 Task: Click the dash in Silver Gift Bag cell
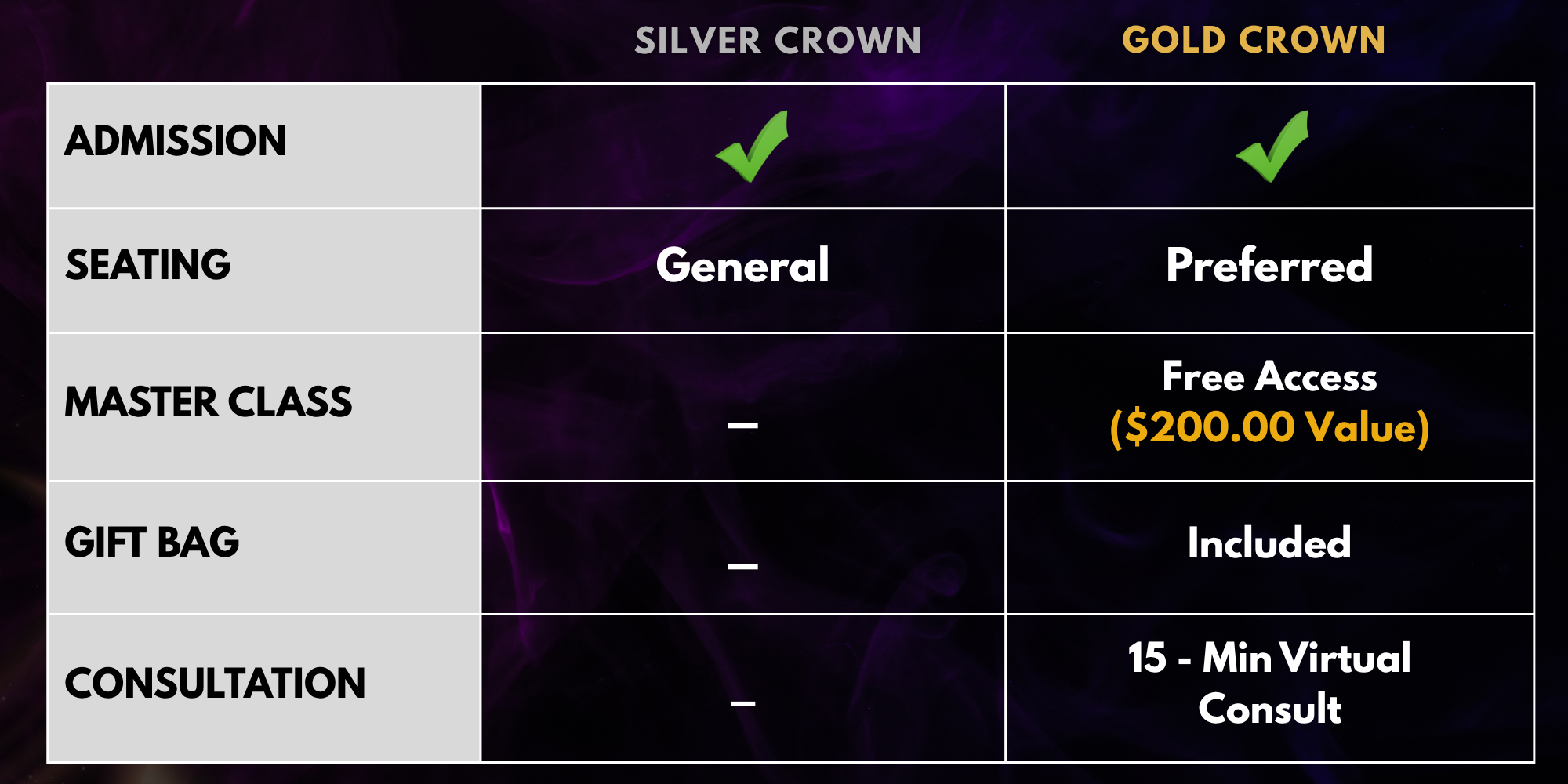(743, 566)
